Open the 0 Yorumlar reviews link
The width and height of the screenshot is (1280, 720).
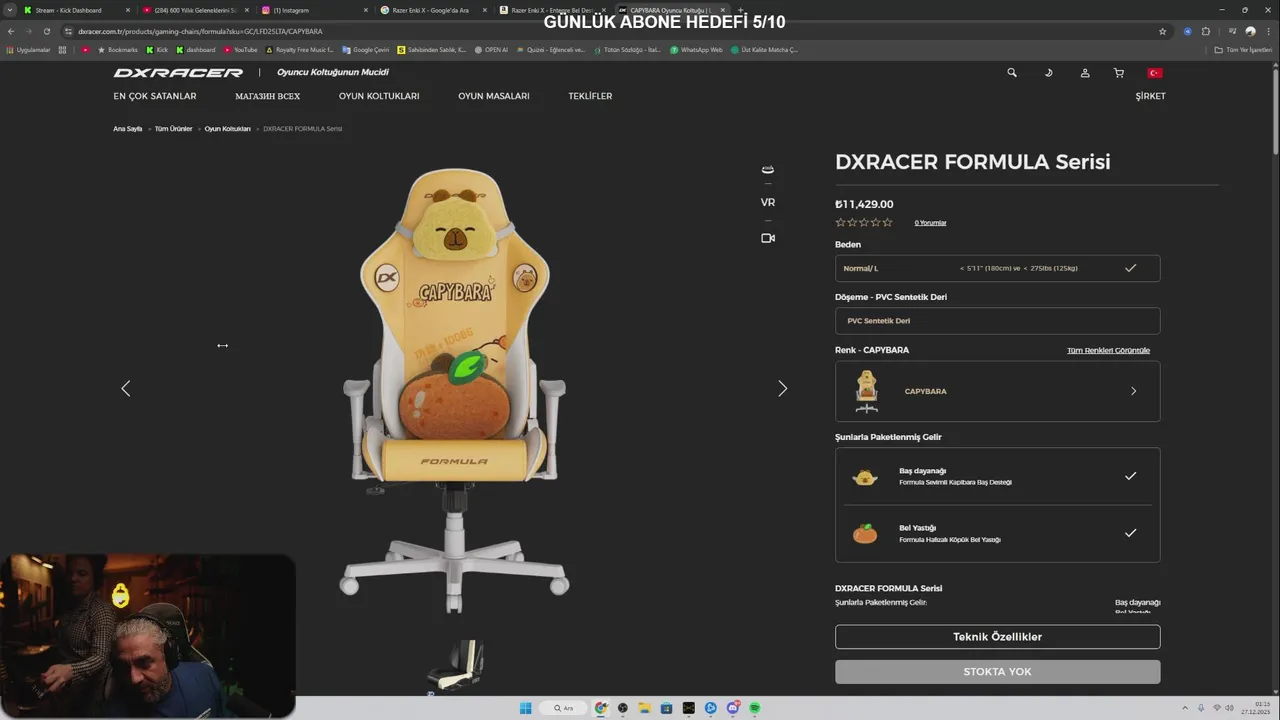[930, 223]
